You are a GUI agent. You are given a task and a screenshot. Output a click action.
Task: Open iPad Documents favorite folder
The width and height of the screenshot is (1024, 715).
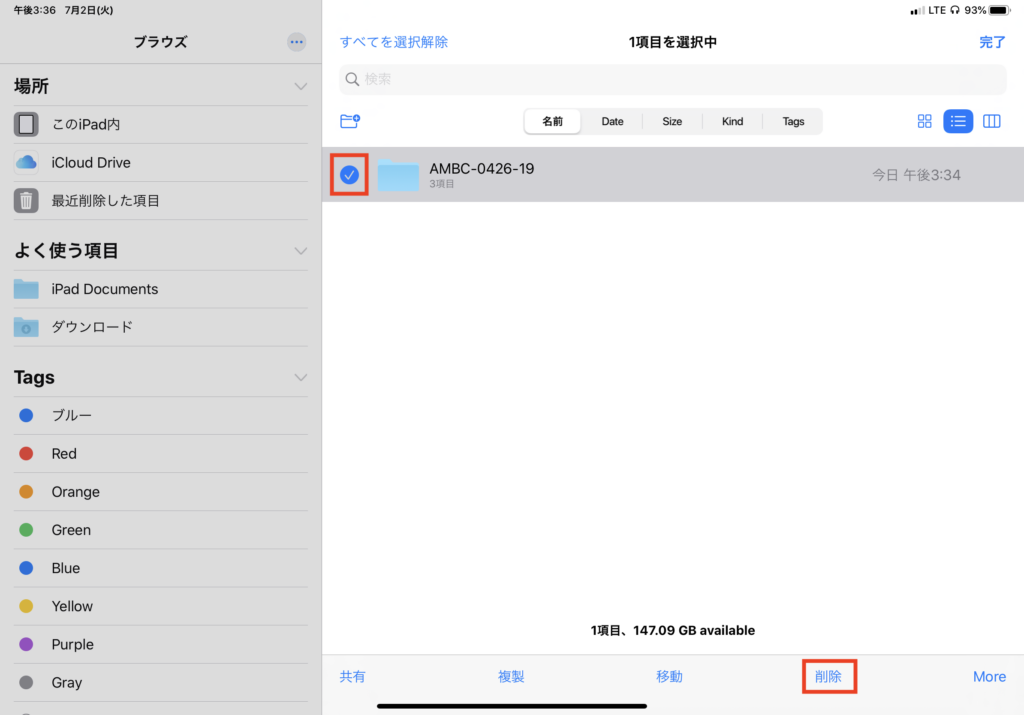161,289
